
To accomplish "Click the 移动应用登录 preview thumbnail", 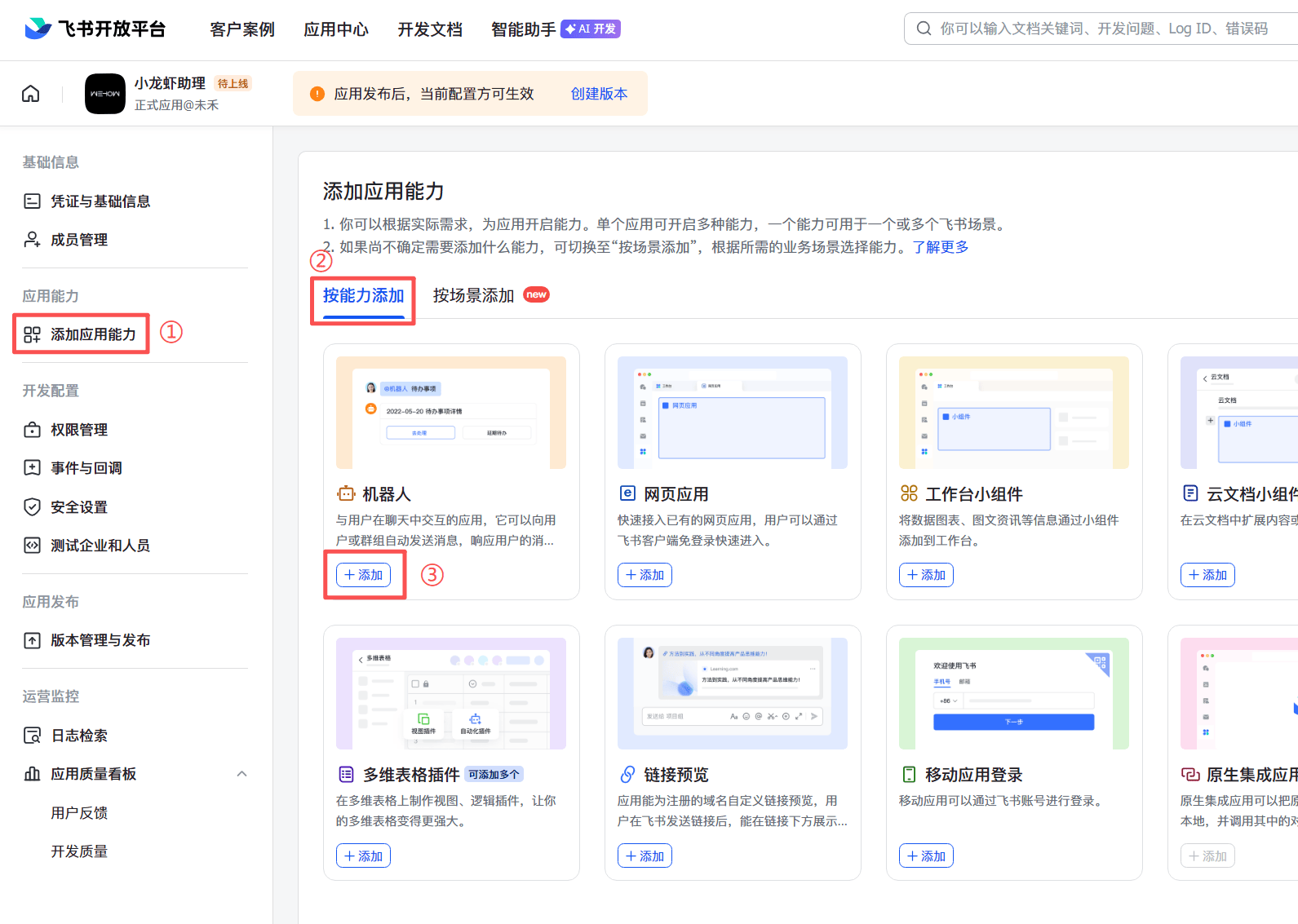I will tap(1014, 693).
